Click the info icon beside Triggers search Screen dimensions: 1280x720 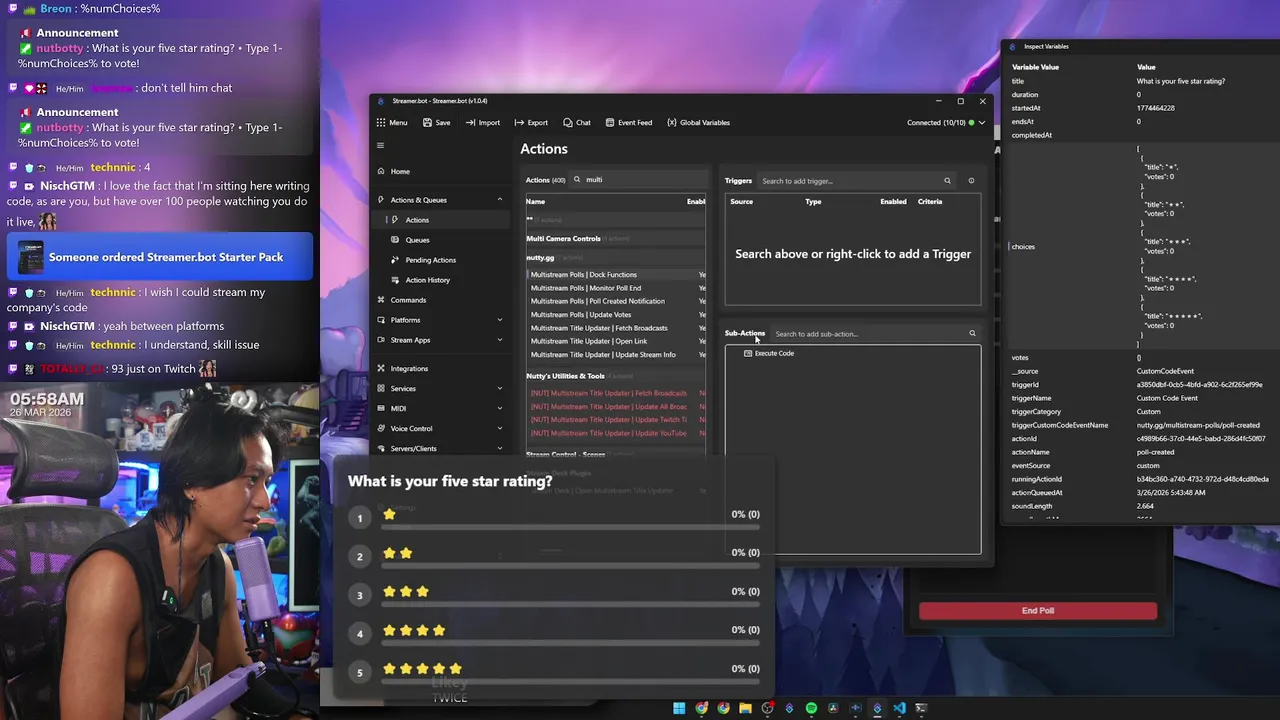point(971,181)
